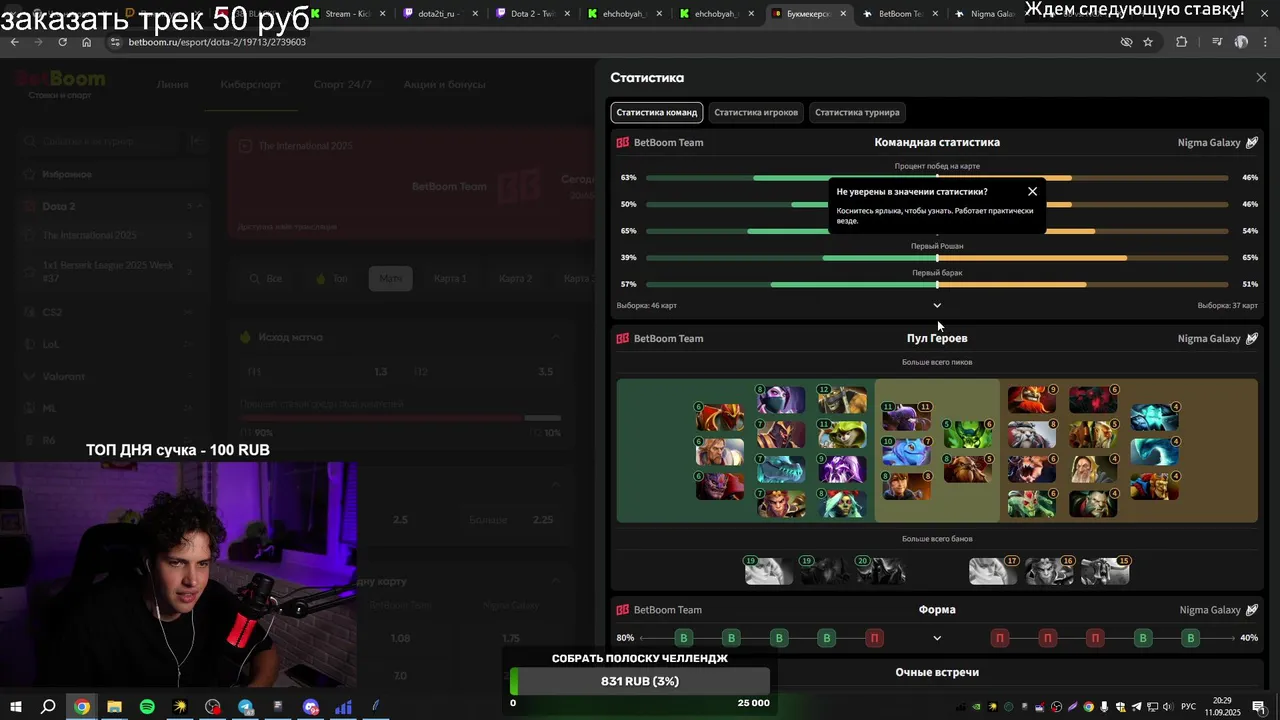Click BetBoom Team logo in Командная статистика header
1280x720 pixels.
tap(623, 142)
